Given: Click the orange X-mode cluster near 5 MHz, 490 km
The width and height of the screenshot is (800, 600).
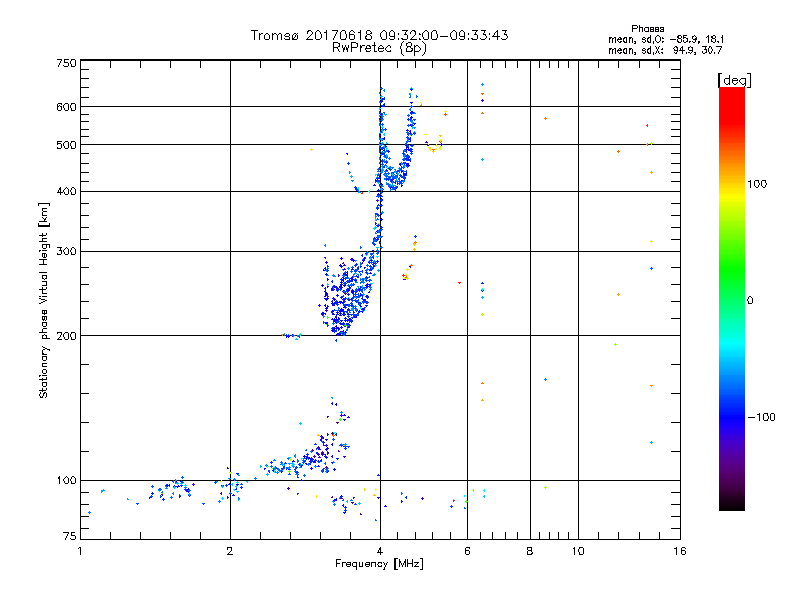Looking at the screenshot, I should click(x=434, y=144).
